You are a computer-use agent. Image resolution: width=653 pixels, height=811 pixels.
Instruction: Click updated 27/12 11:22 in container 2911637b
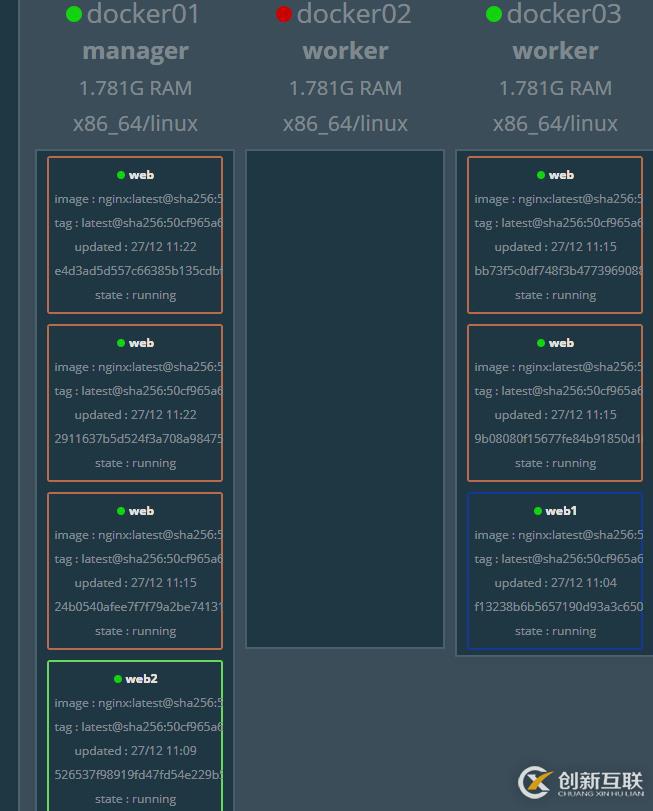click(135, 415)
